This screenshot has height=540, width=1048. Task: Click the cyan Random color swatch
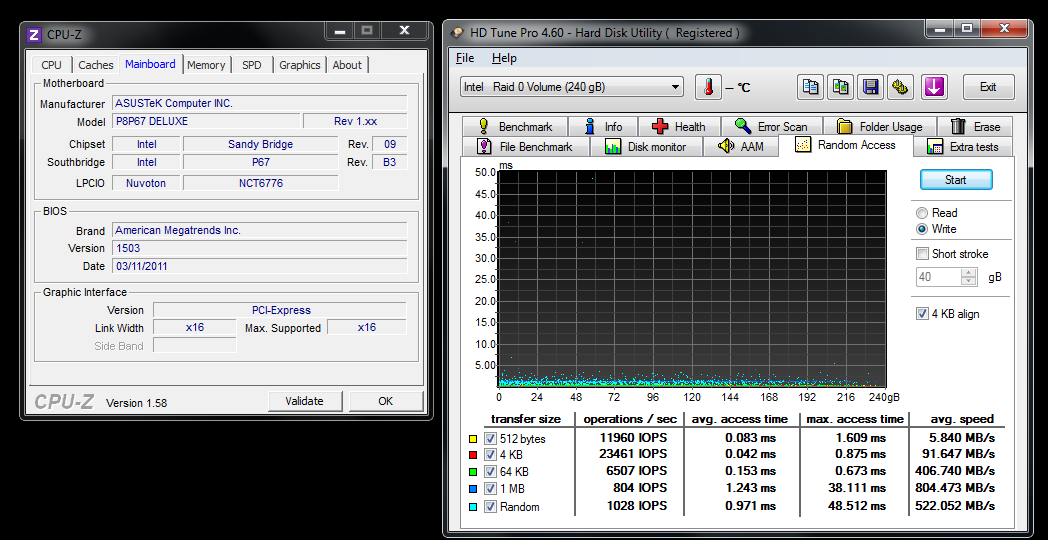pos(473,506)
